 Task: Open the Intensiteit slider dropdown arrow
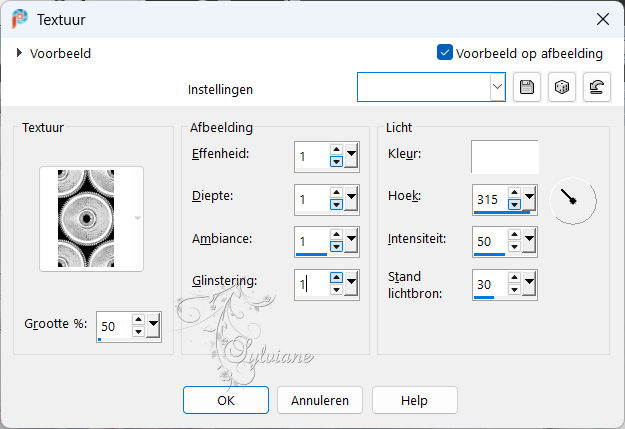(x=529, y=240)
